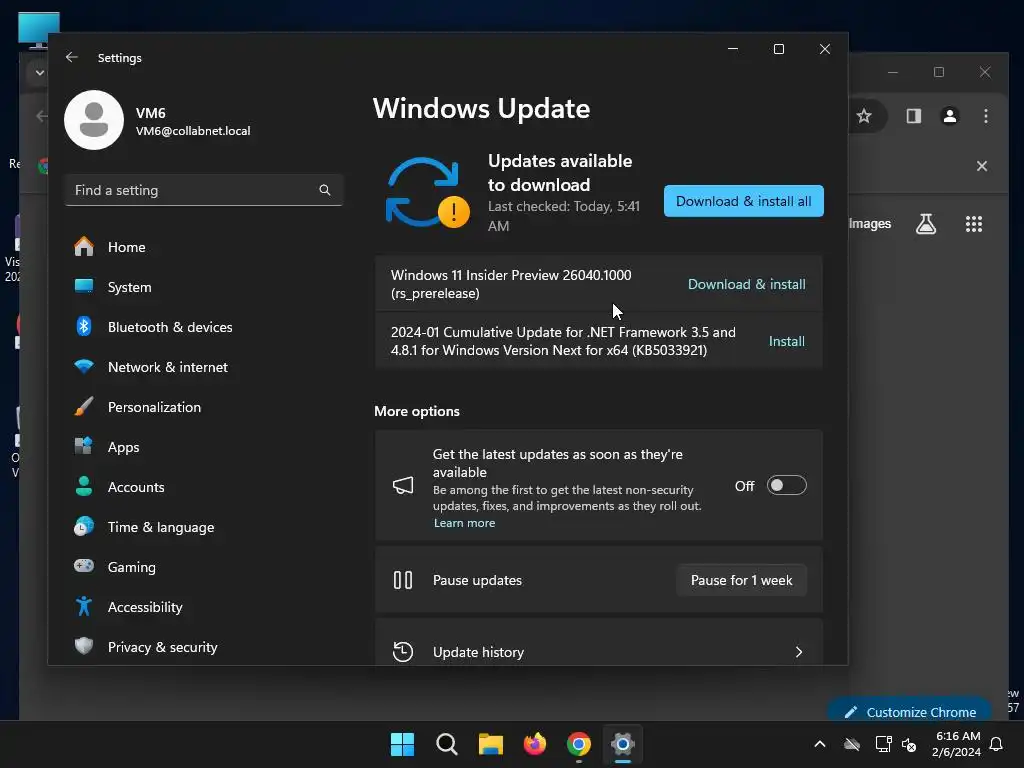Bookmark the page with Chrome star icon
1024x768 pixels.
coord(864,116)
